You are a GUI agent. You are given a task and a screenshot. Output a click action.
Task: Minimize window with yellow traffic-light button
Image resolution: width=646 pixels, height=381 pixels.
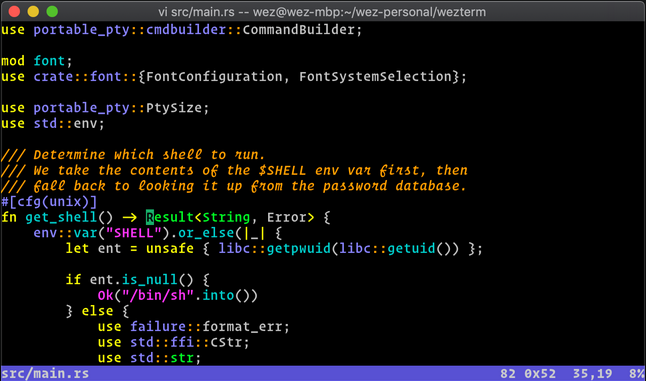pos(33,12)
